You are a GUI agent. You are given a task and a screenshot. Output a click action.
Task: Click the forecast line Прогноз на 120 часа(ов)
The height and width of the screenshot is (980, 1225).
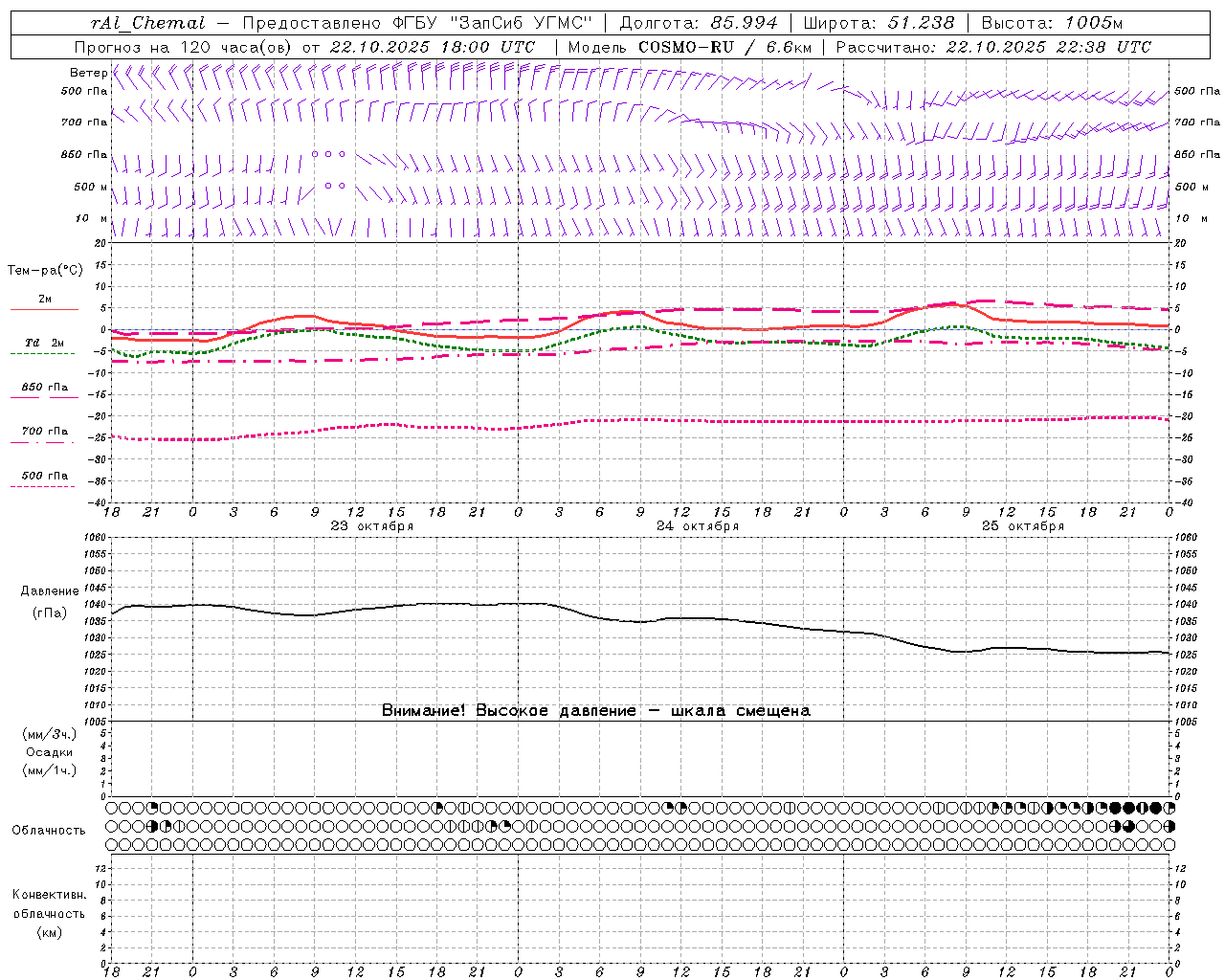[x=184, y=47]
